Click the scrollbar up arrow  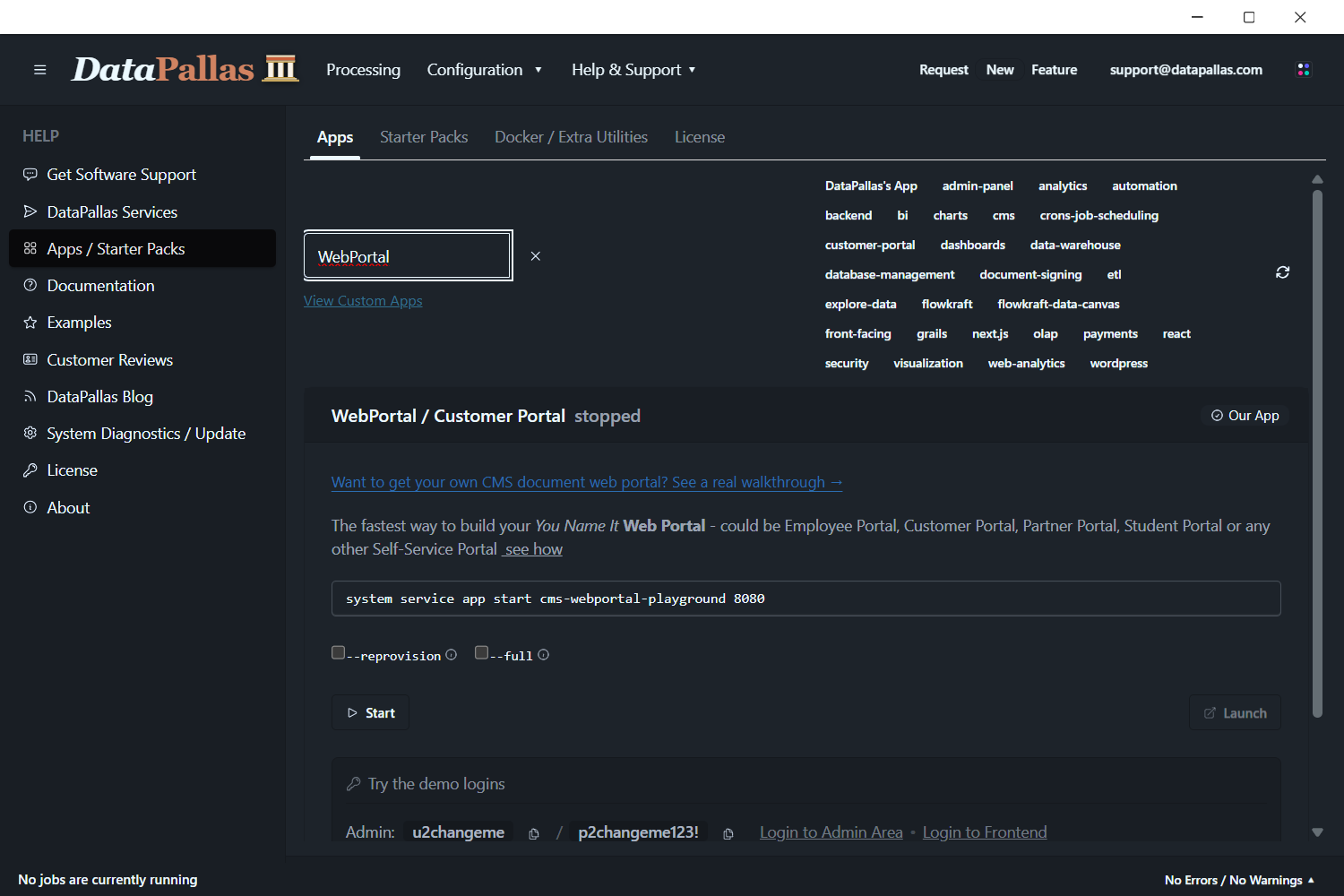(x=1317, y=179)
